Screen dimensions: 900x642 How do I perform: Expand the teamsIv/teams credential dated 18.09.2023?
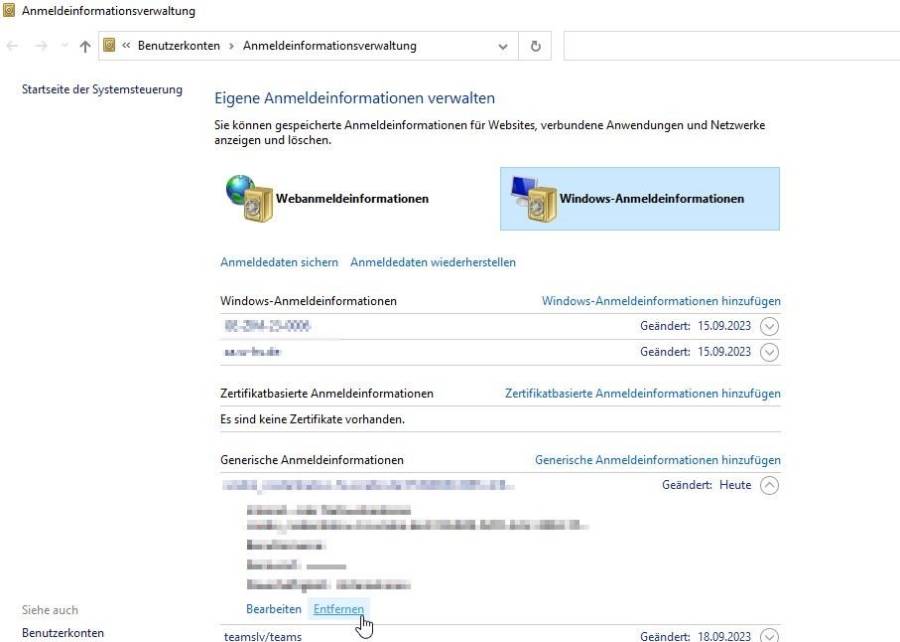click(769, 636)
